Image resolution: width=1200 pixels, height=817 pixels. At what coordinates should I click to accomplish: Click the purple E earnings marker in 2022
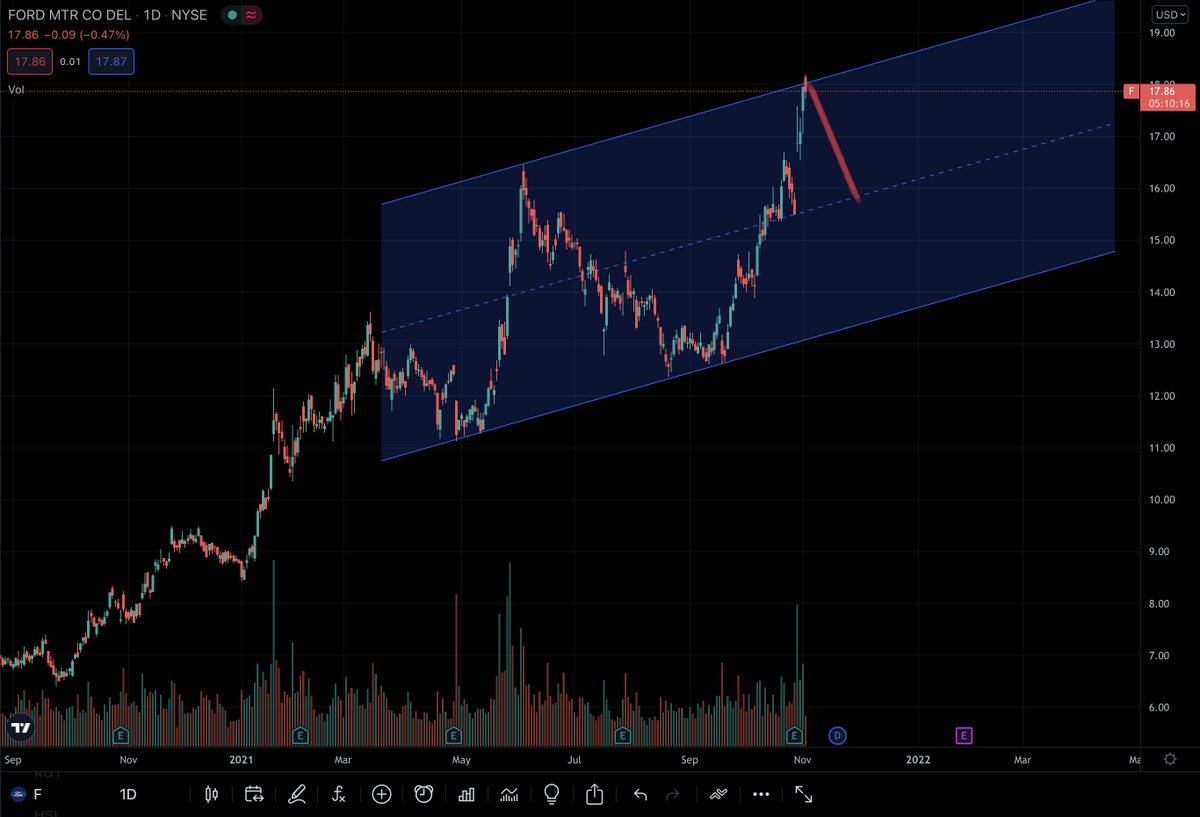[x=964, y=736]
